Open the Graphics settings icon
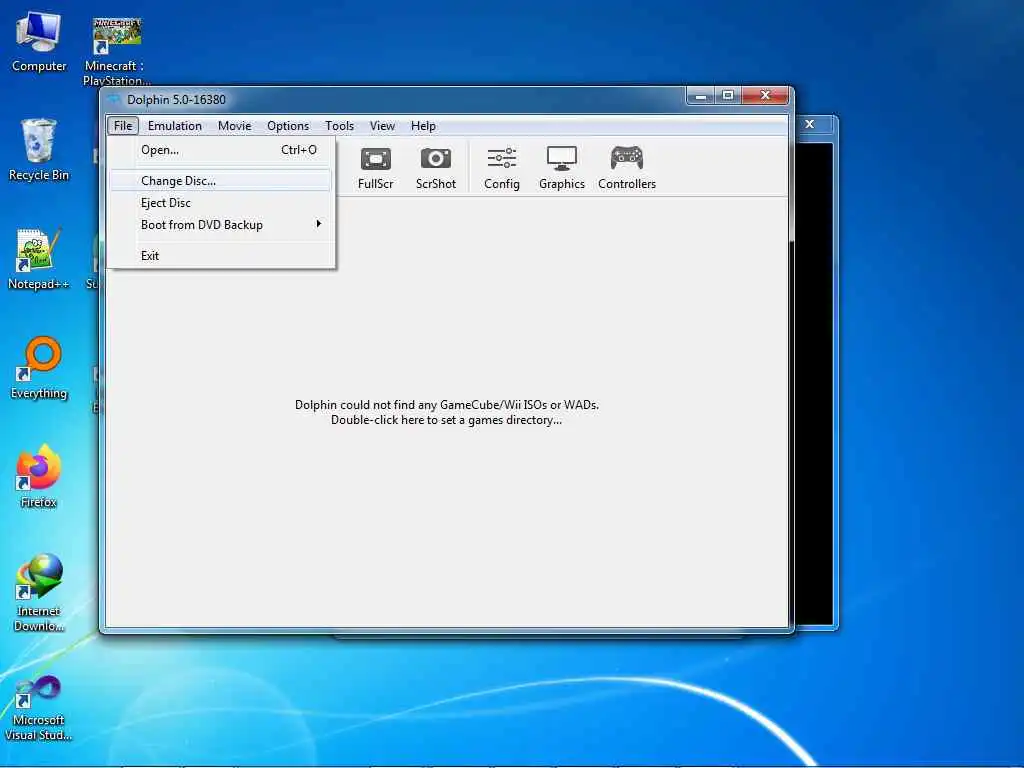 pos(562,168)
